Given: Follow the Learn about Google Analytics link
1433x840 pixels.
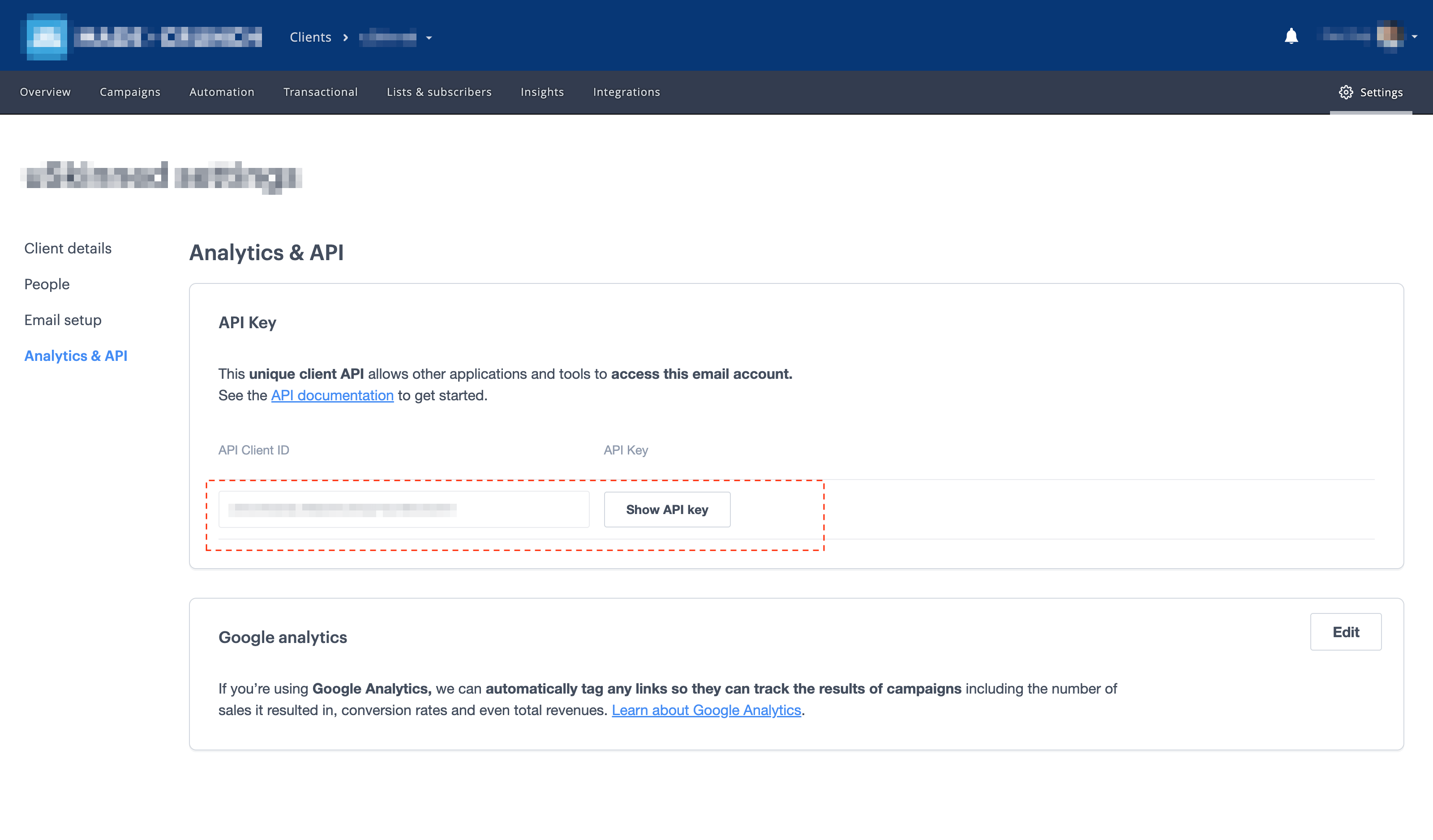Looking at the screenshot, I should coord(707,710).
